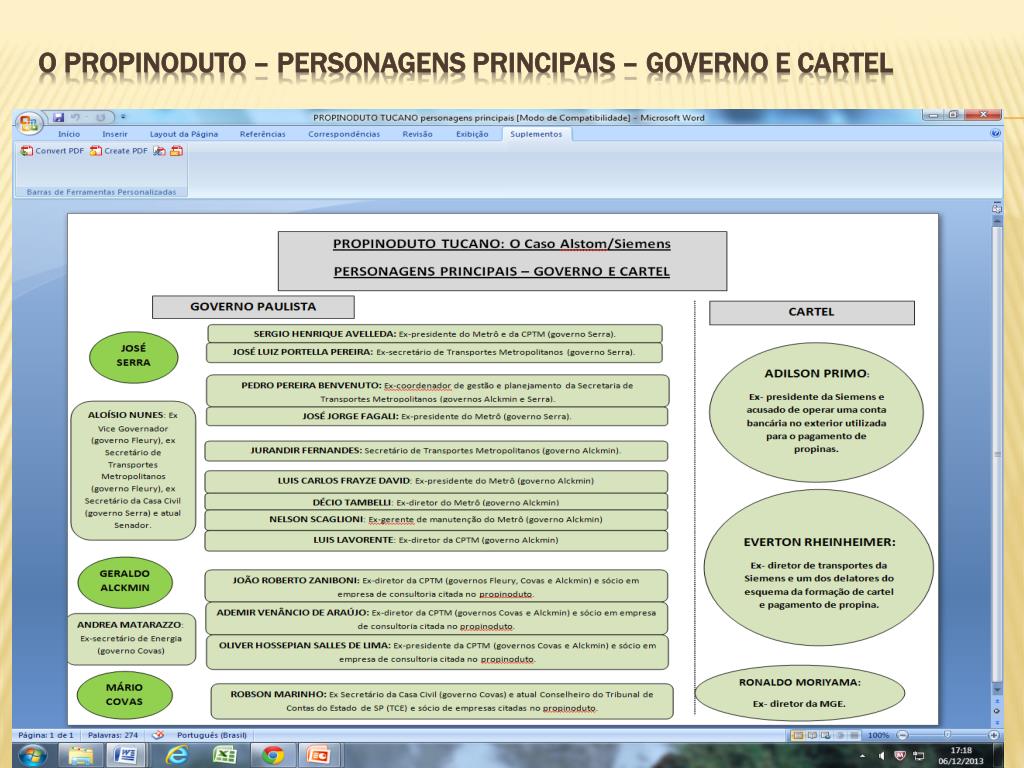This screenshot has height=768, width=1024.
Task: Click the 'RONALDO MORIYAMA' ellipse
Action: pos(799,694)
